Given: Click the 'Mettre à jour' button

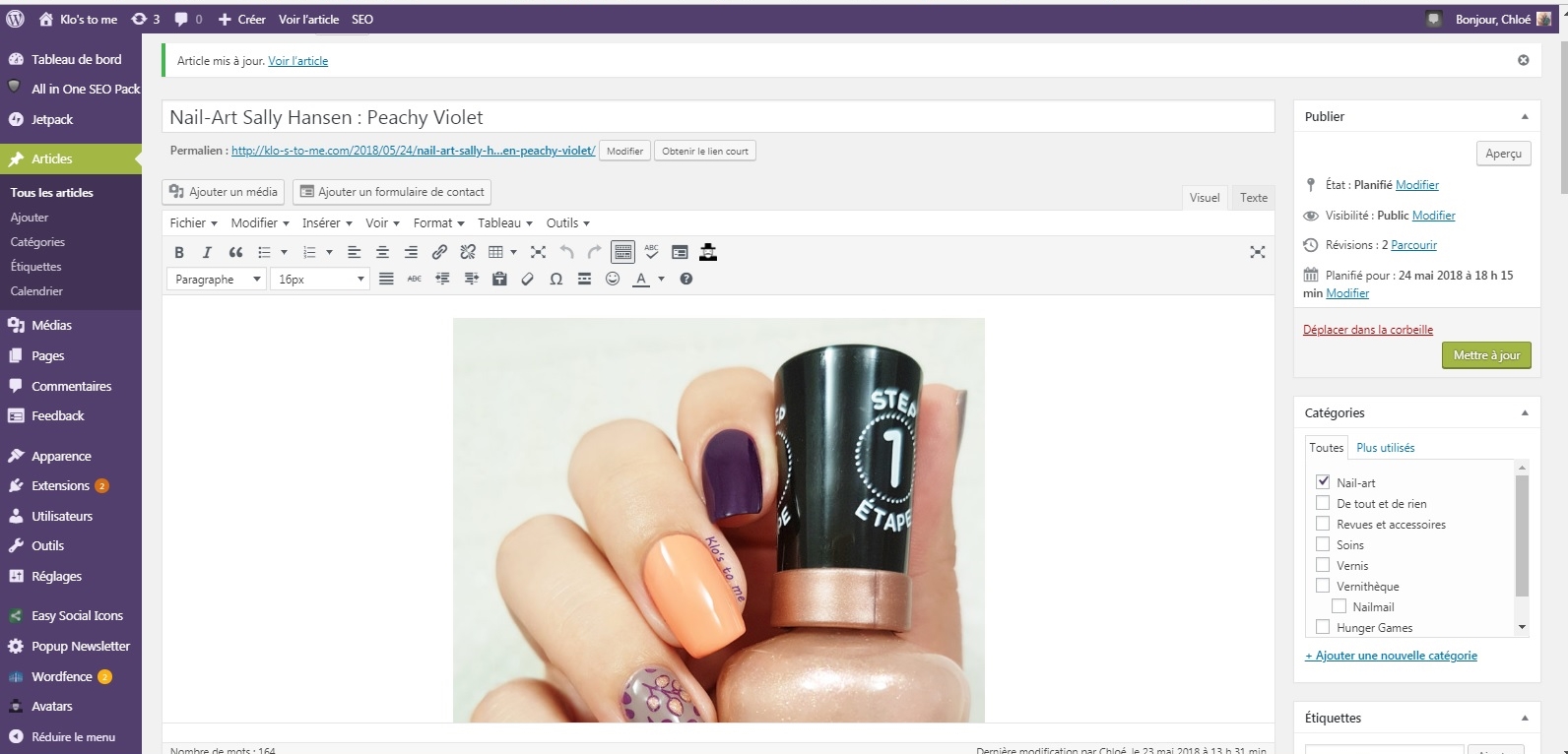Looking at the screenshot, I should click(1486, 355).
